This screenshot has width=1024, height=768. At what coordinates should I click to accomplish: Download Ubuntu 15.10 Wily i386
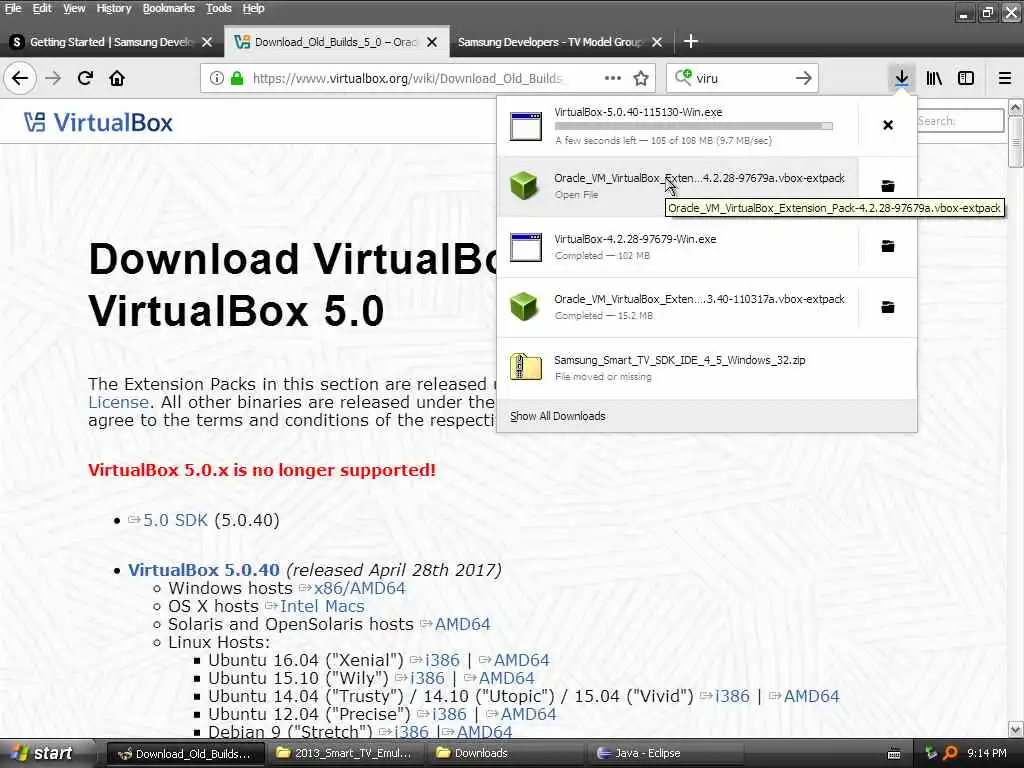(427, 679)
